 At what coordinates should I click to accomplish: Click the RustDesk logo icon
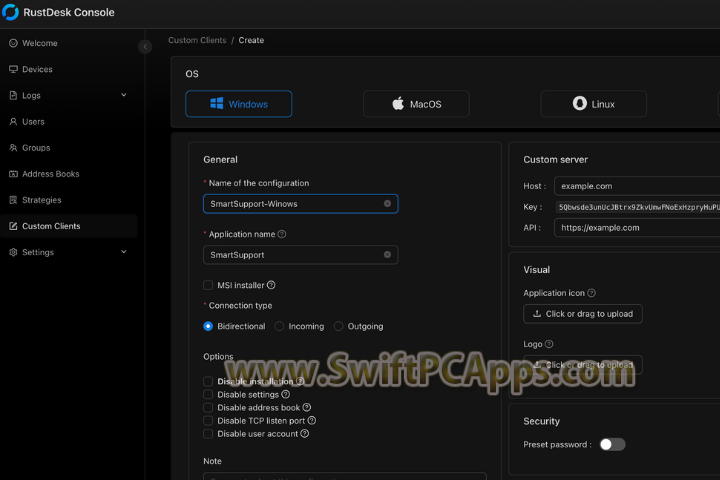[10, 12]
